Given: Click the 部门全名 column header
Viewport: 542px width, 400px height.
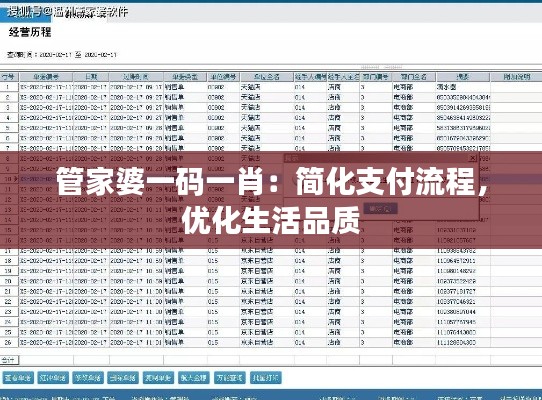Looking at the screenshot, I should [x=414, y=77].
